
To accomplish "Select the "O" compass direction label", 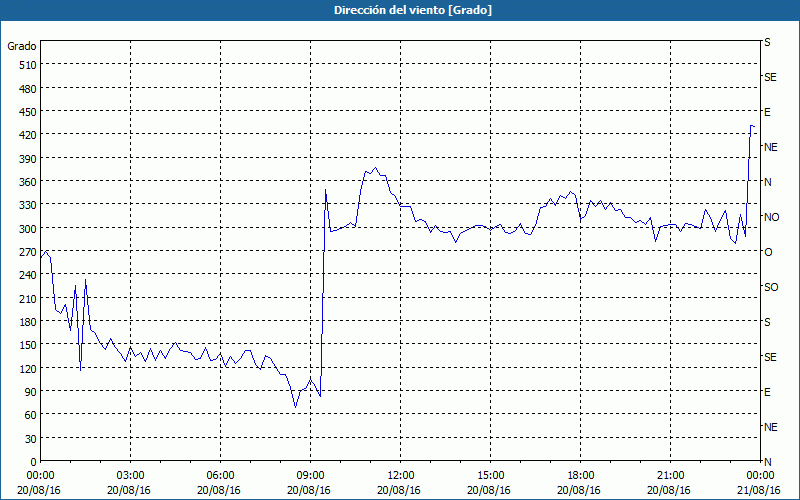I will (768, 253).
